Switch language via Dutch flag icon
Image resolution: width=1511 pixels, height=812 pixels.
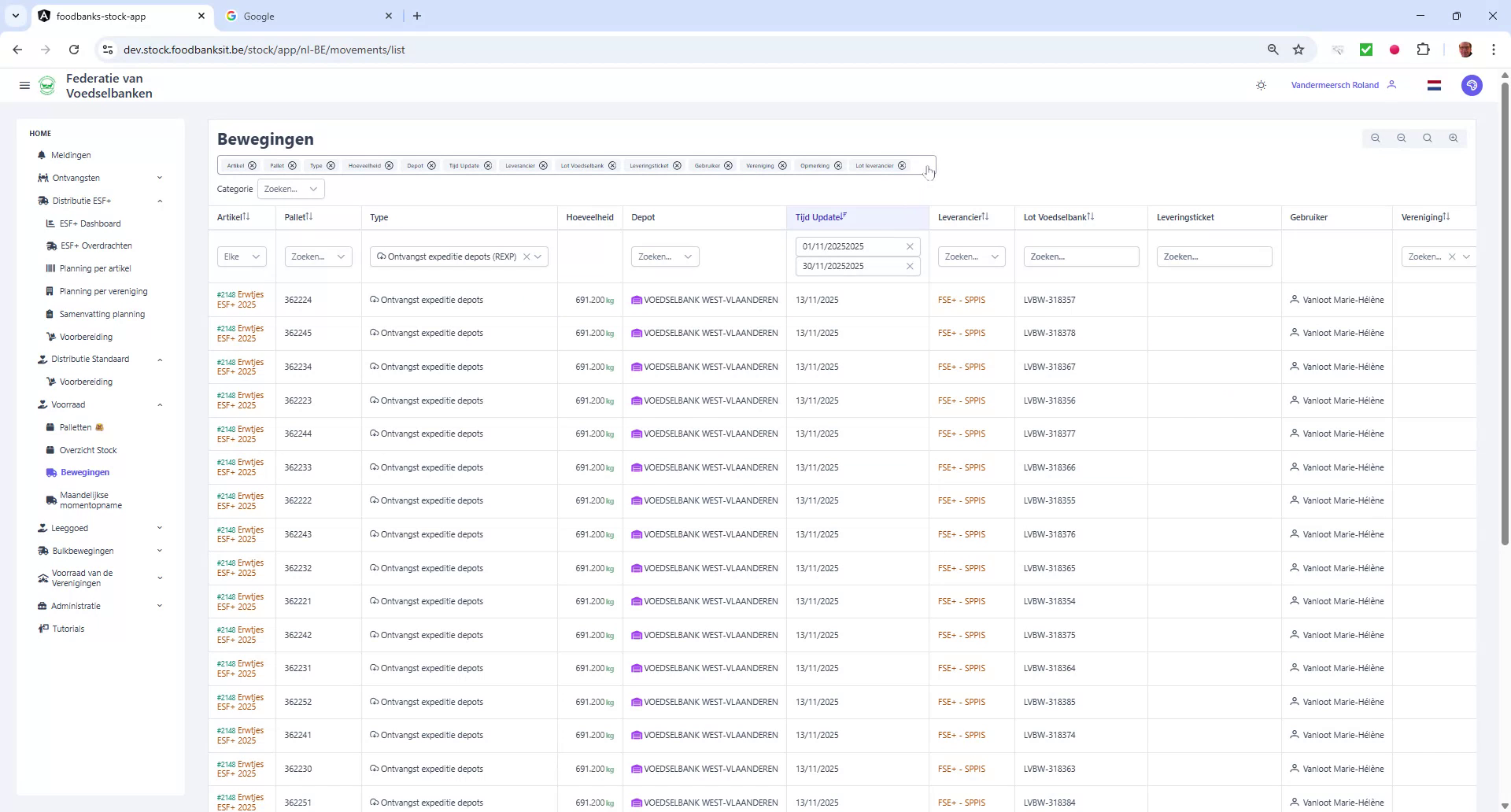click(x=1435, y=85)
